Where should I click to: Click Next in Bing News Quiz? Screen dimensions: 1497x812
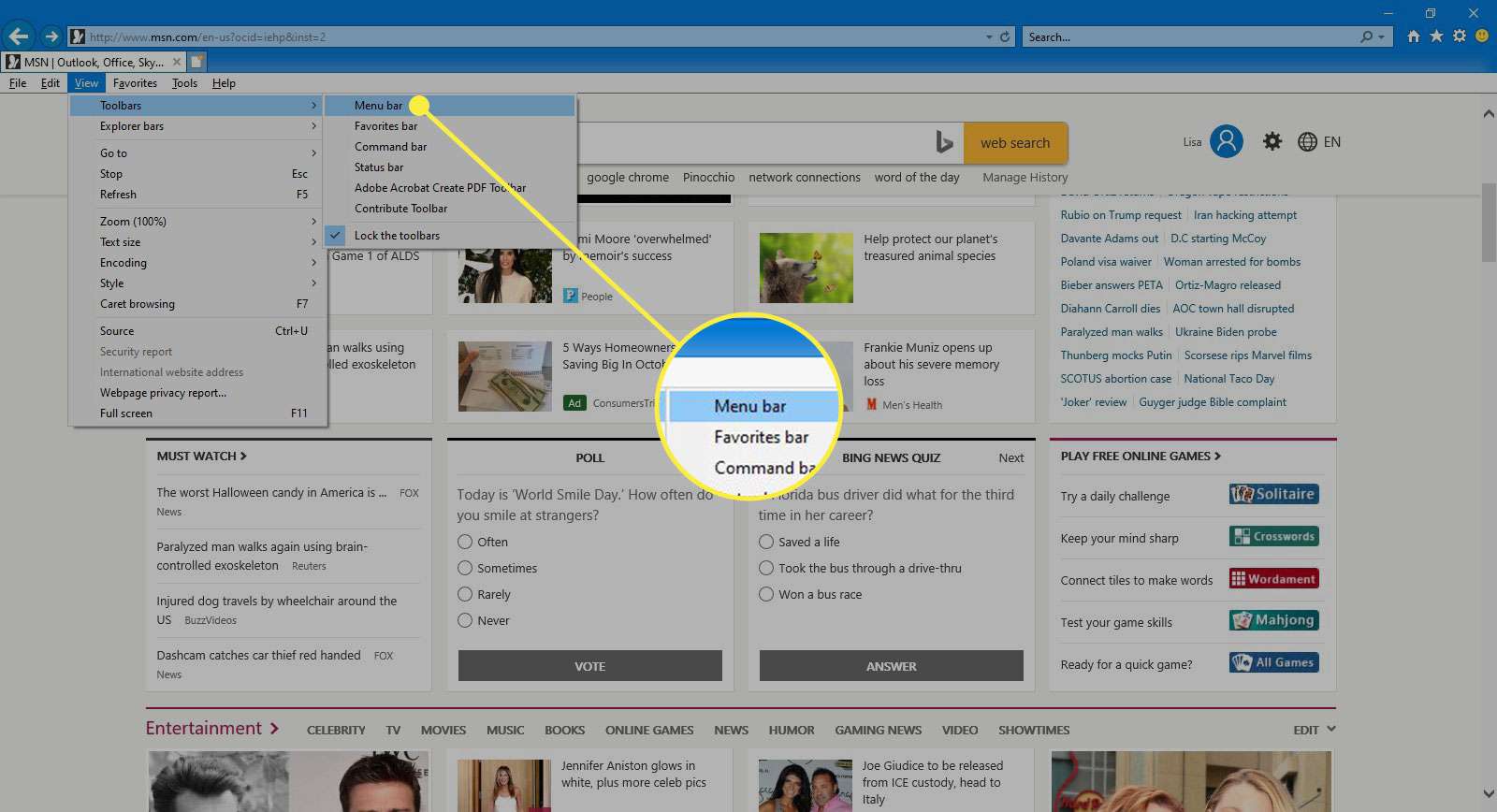(1010, 457)
